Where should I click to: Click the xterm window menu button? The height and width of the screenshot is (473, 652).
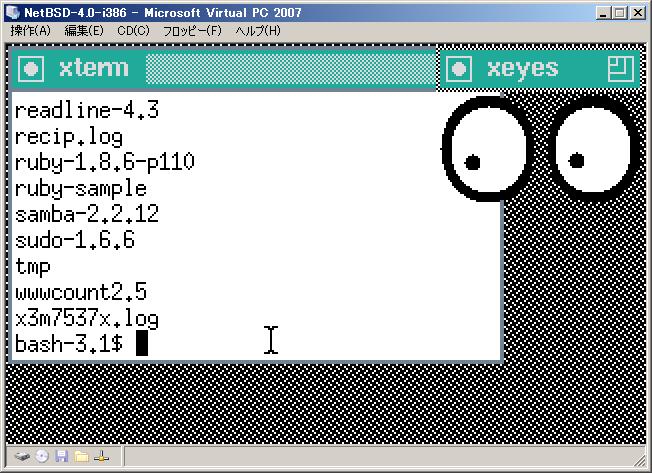coord(32,69)
